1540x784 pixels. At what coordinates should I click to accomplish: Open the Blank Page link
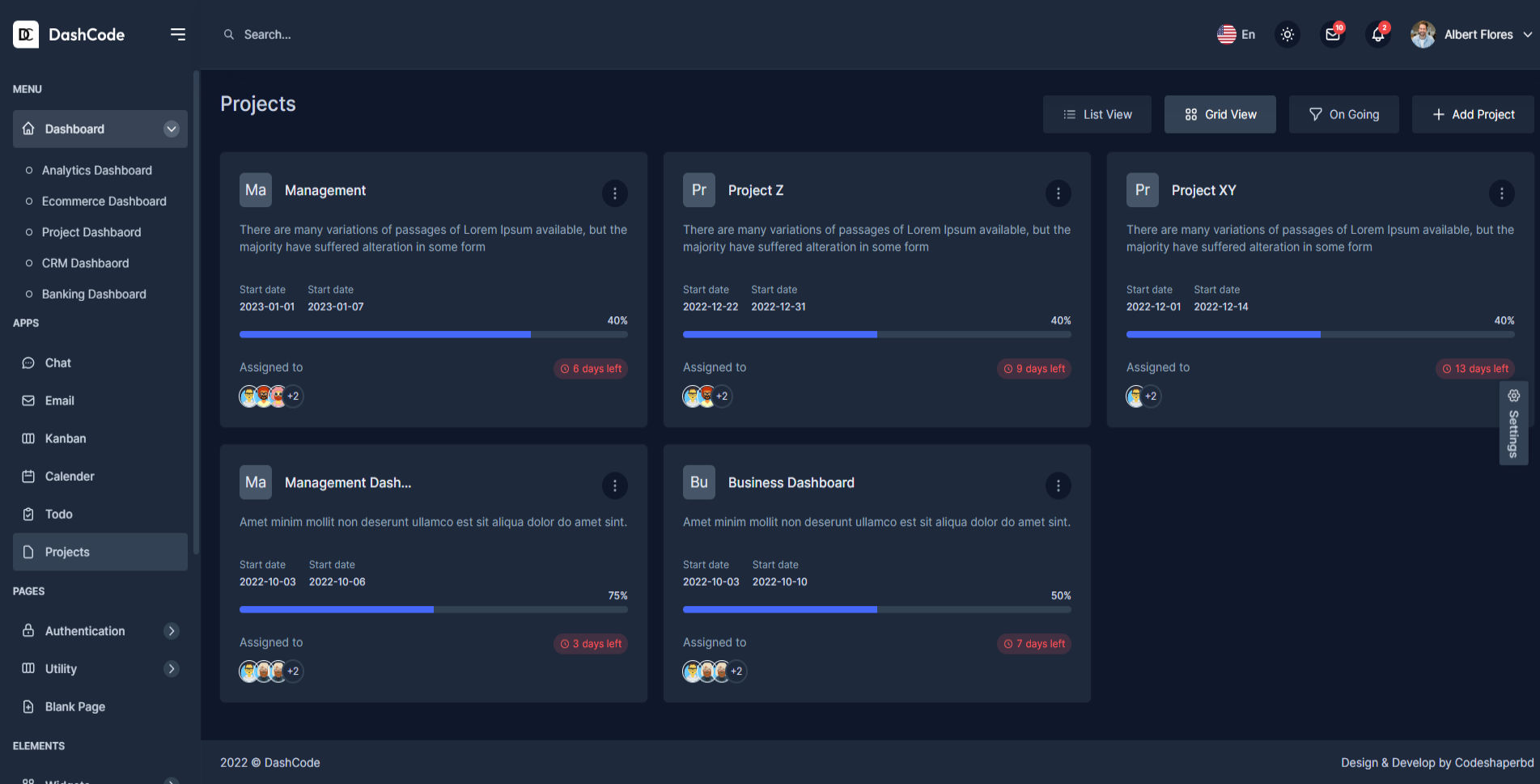(74, 706)
